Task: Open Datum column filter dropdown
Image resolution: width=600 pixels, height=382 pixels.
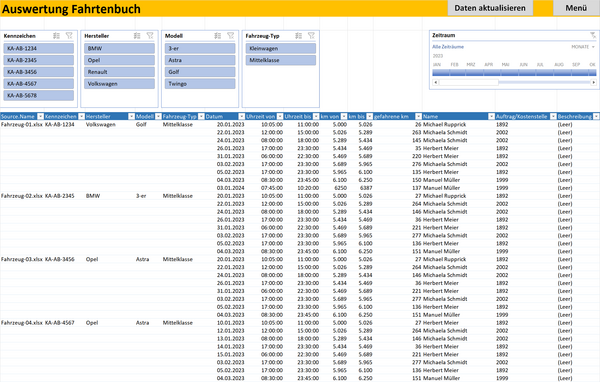Action: click(x=241, y=116)
